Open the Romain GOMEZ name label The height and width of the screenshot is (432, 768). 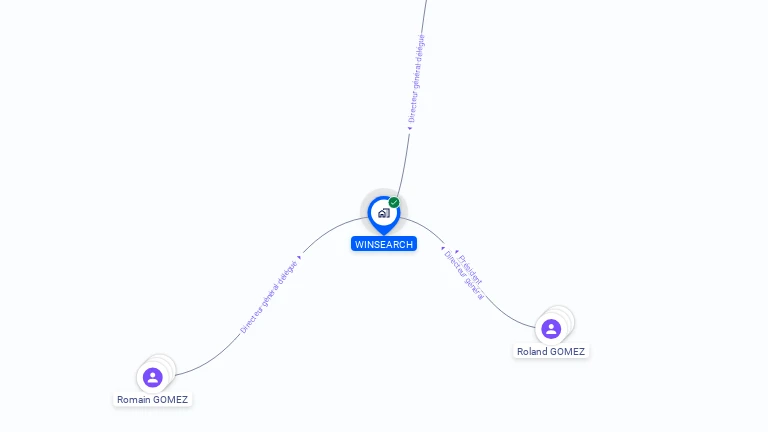coord(152,400)
